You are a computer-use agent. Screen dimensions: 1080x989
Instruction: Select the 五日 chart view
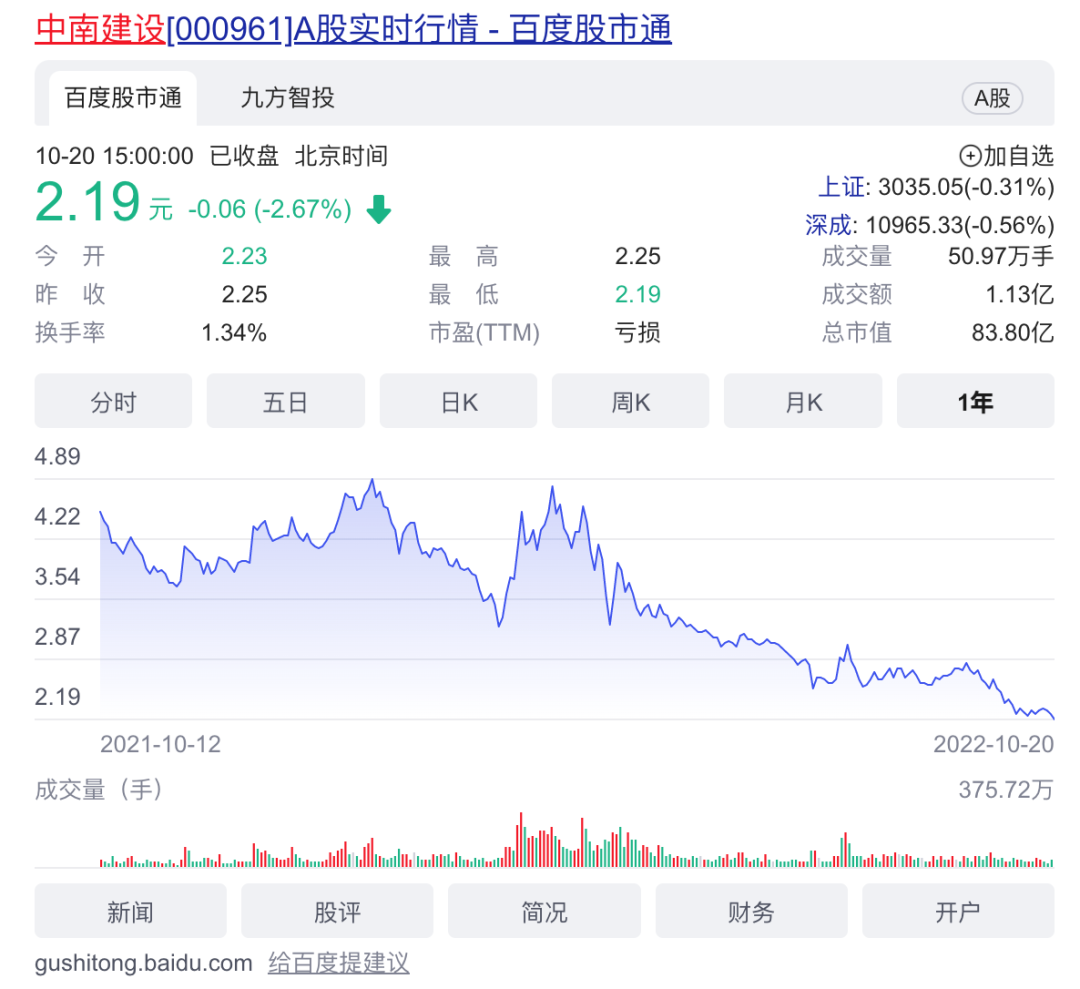285,402
